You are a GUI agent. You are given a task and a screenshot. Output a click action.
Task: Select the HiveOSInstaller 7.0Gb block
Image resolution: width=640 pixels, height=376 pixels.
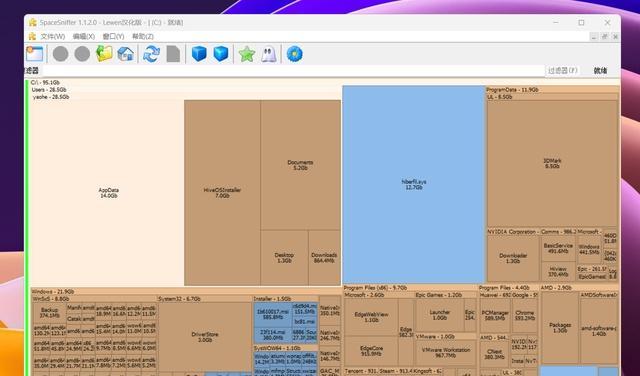(x=222, y=193)
